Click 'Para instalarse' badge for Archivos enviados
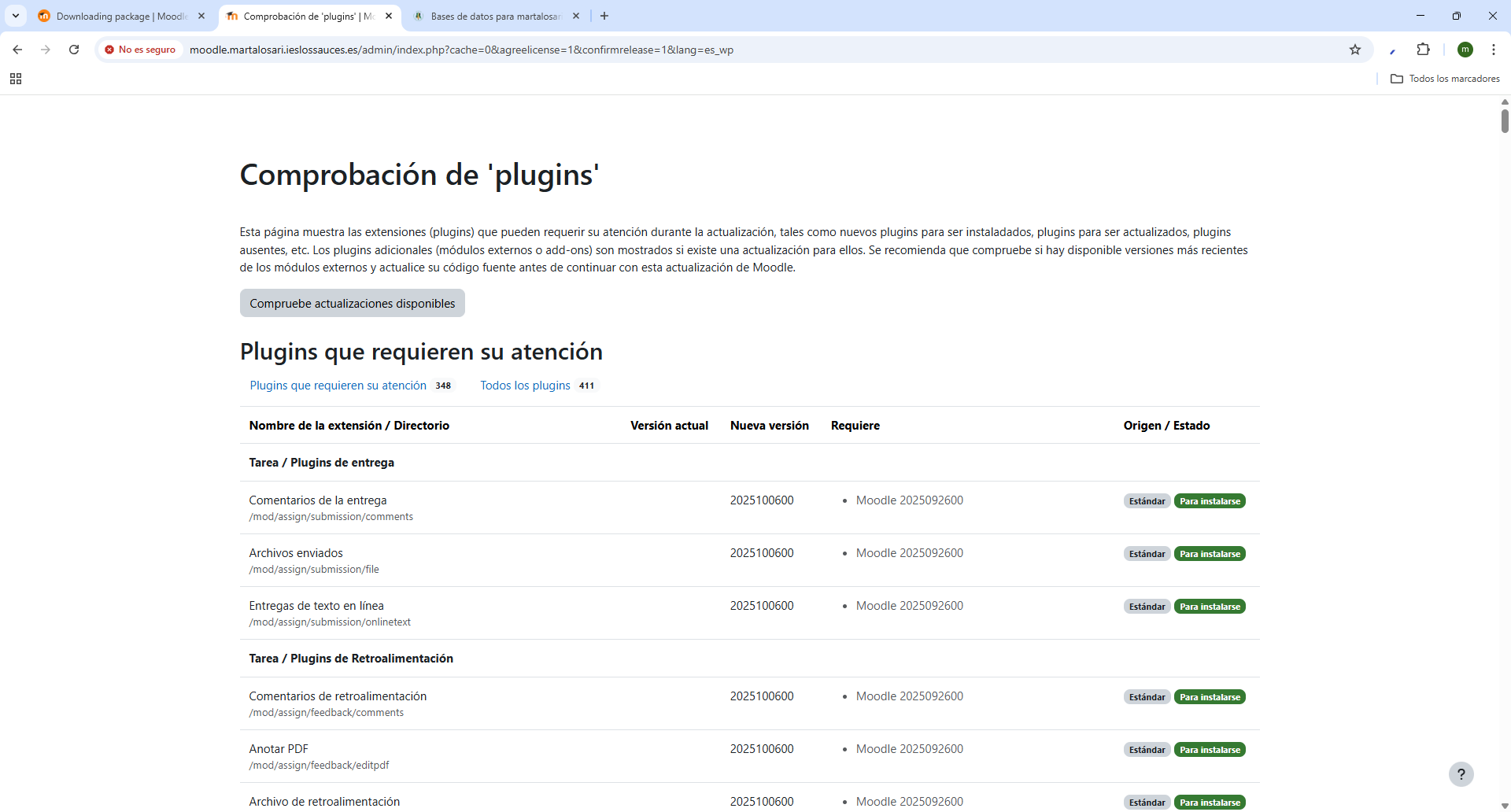The image size is (1511, 812). click(x=1210, y=554)
